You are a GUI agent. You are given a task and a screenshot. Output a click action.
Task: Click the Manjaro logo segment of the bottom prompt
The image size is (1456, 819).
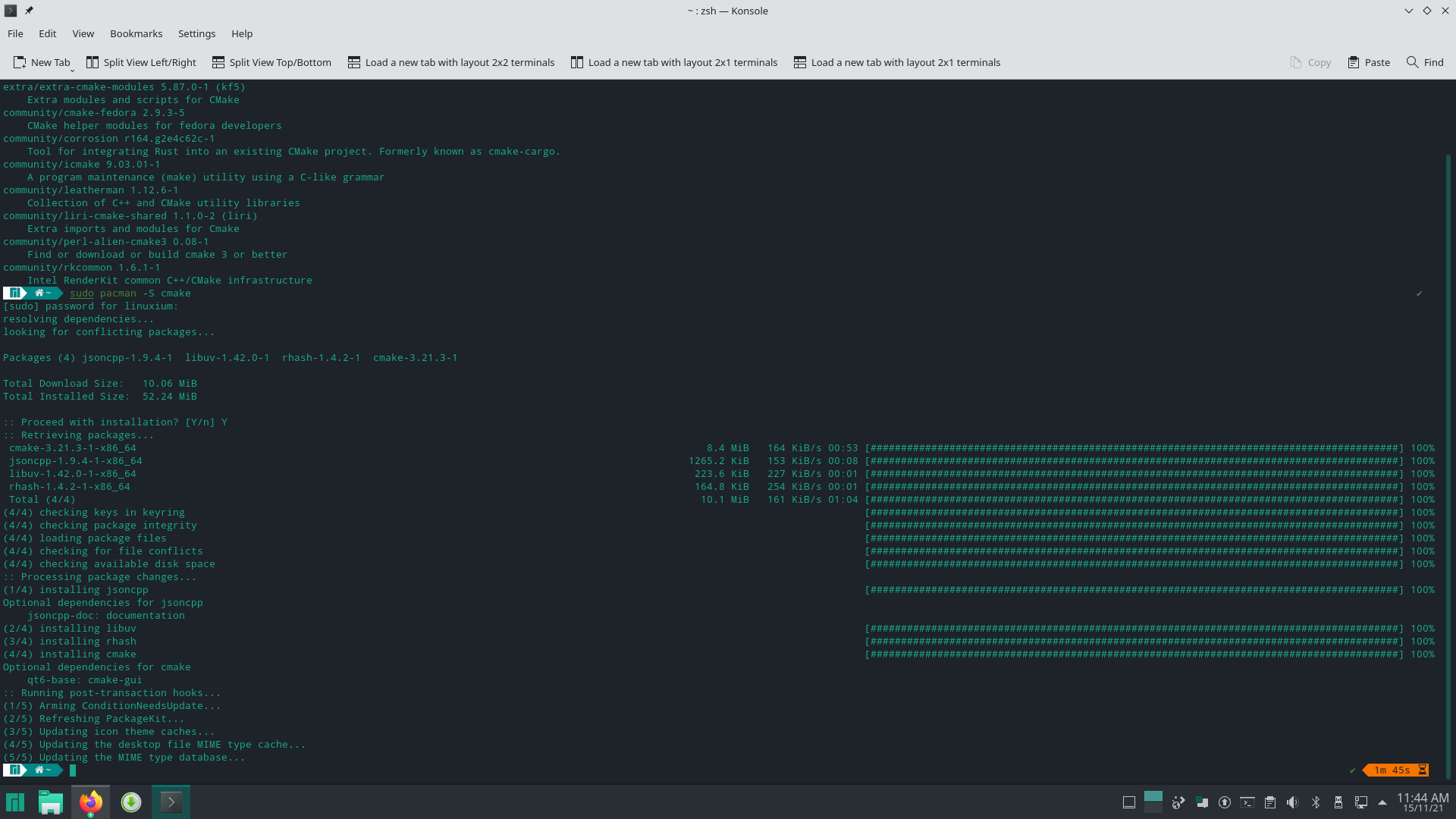[14, 770]
